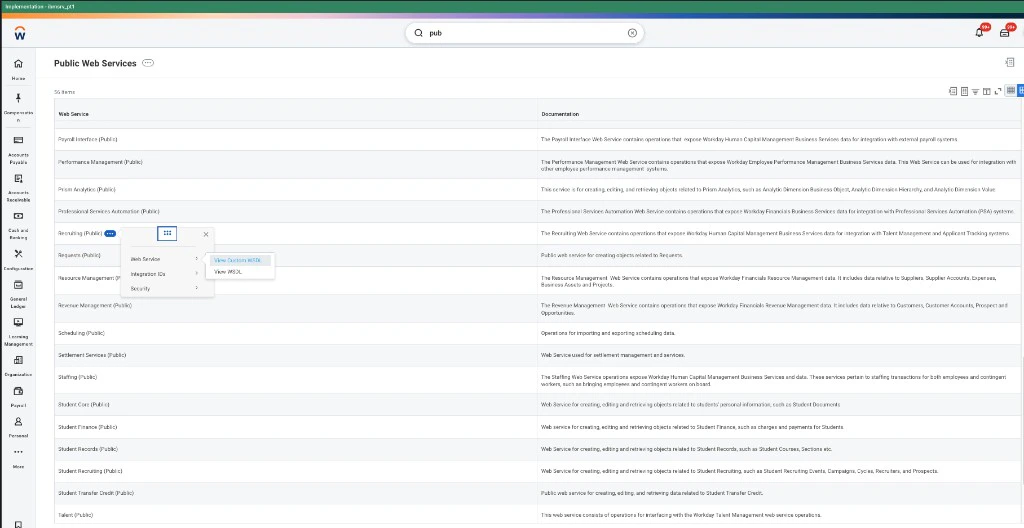Click Scheduling (Public) entry

tap(81, 333)
